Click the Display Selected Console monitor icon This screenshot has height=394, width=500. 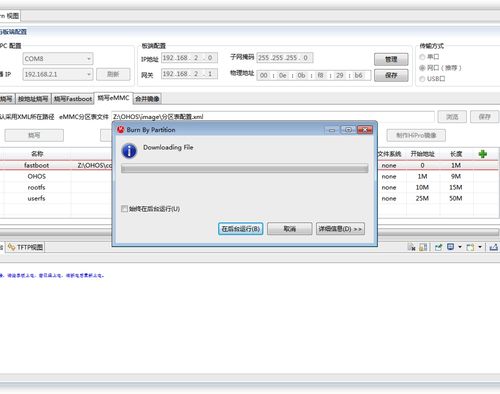click(x=450, y=247)
